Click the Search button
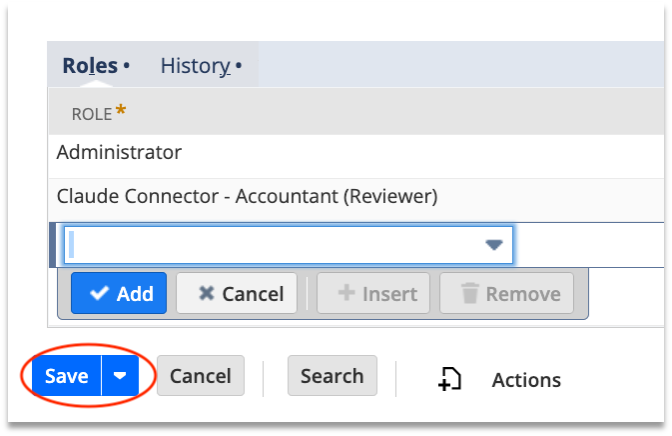Viewport: 672px width, 436px height. tap(332, 376)
